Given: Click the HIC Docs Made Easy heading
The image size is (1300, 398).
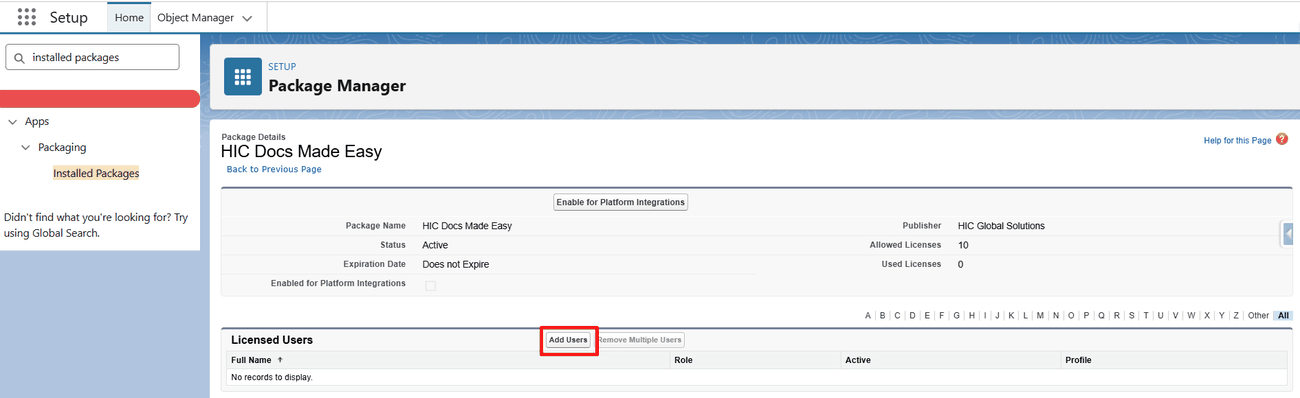Looking at the screenshot, I should pos(301,152).
